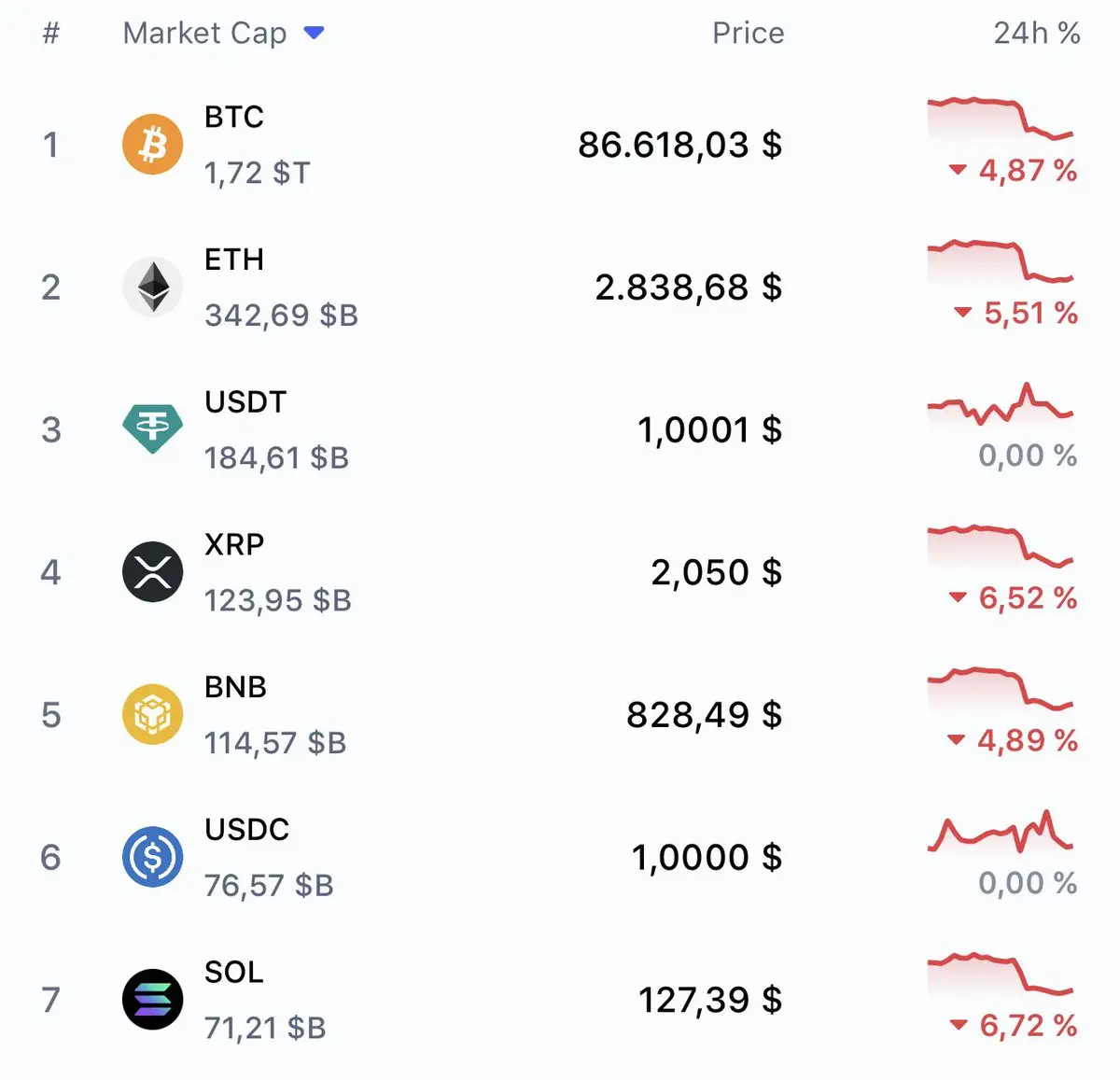Click the Ethereum diamond logo icon
The width and height of the screenshot is (1120, 1080).
152,287
